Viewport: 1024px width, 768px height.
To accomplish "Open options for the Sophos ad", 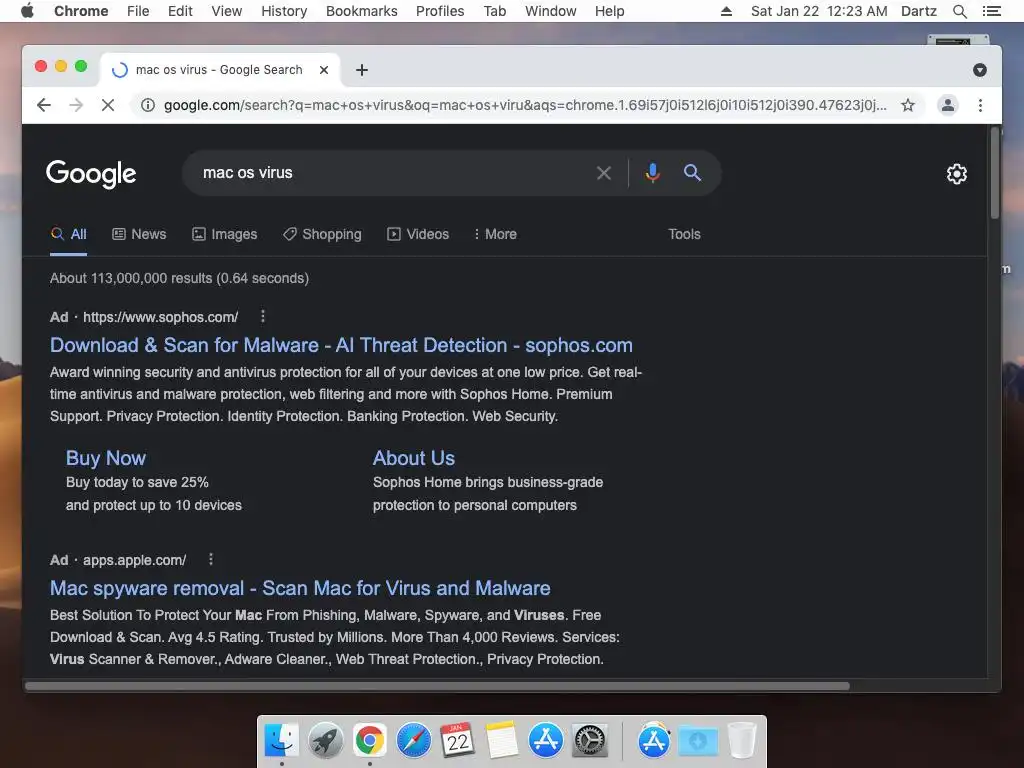I will (x=263, y=317).
